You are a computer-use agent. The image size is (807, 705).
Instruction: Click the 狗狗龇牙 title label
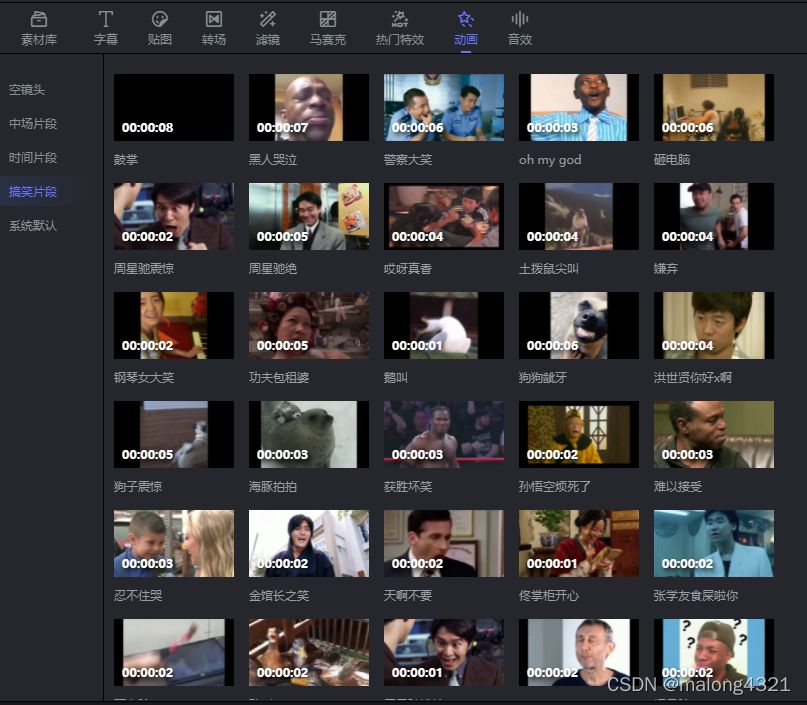pyautogui.click(x=543, y=378)
